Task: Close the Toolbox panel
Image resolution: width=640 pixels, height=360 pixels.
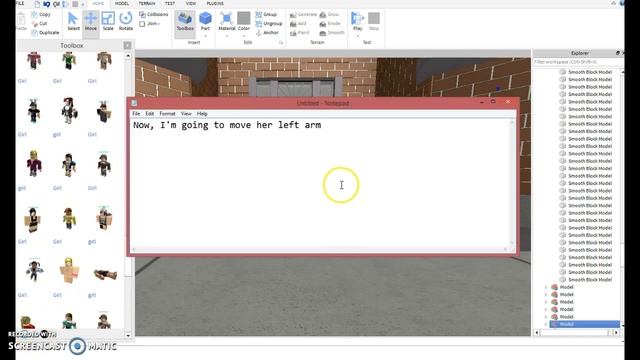Action: 127,45
